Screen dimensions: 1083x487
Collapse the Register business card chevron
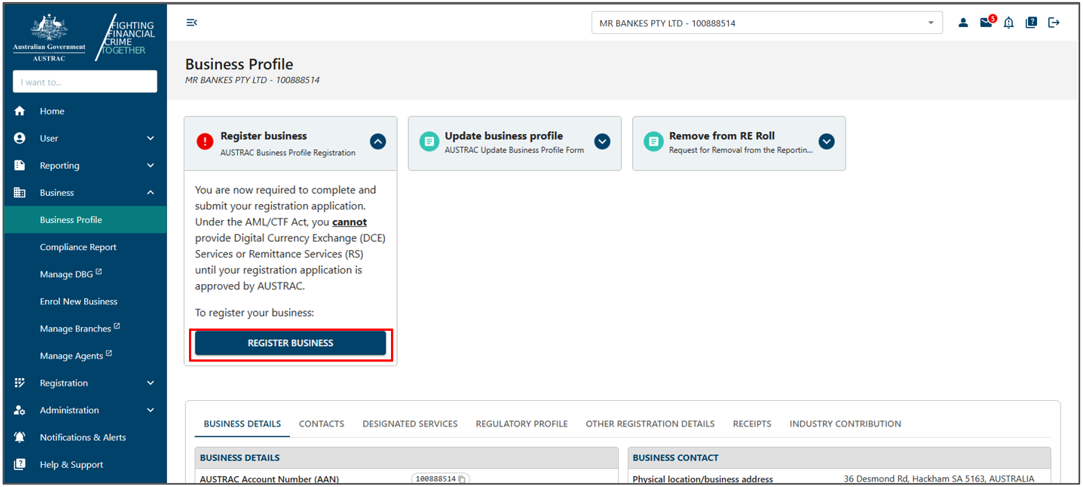[x=378, y=142]
